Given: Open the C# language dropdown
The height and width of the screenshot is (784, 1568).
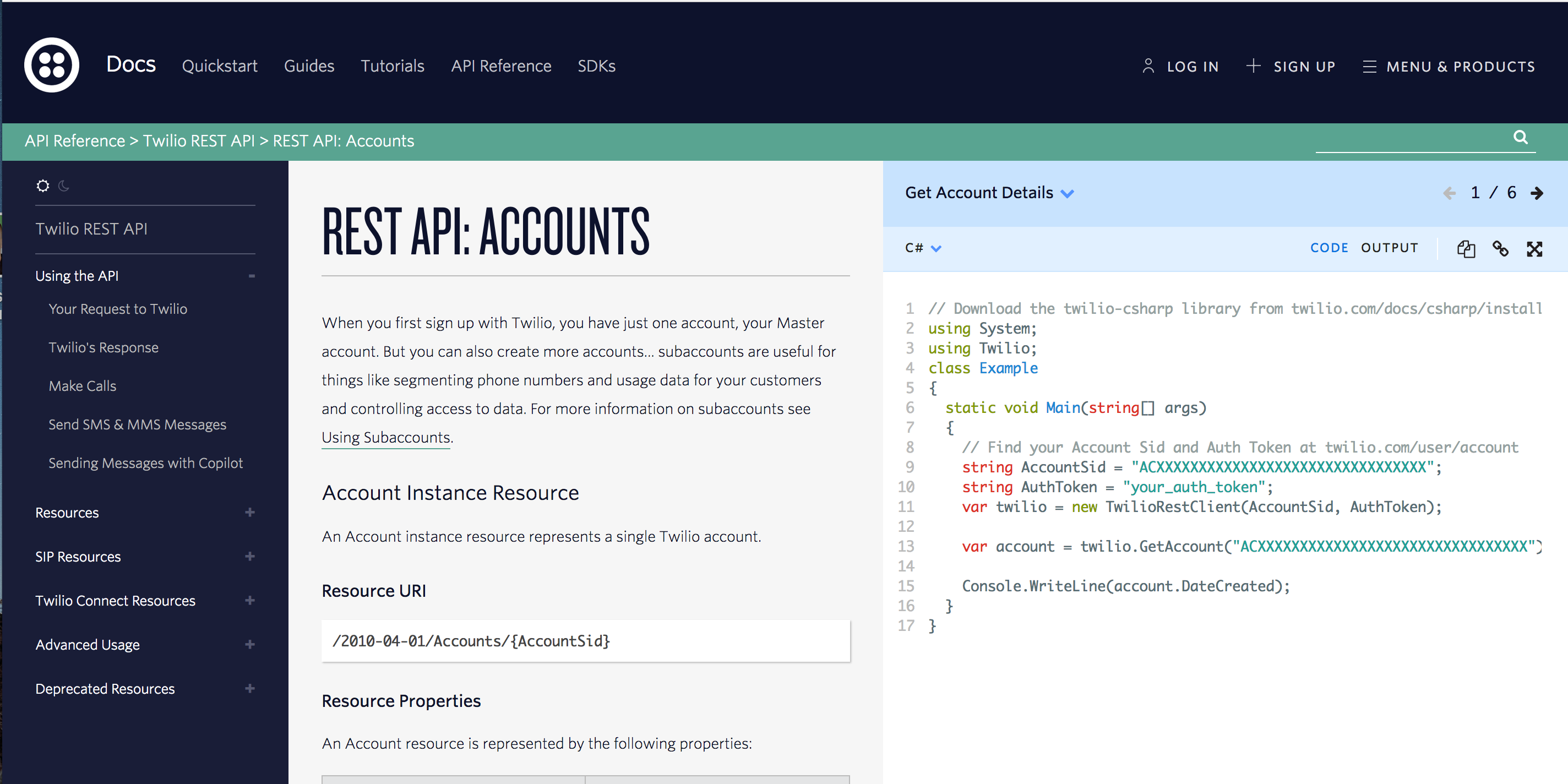Looking at the screenshot, I should 923,248.
